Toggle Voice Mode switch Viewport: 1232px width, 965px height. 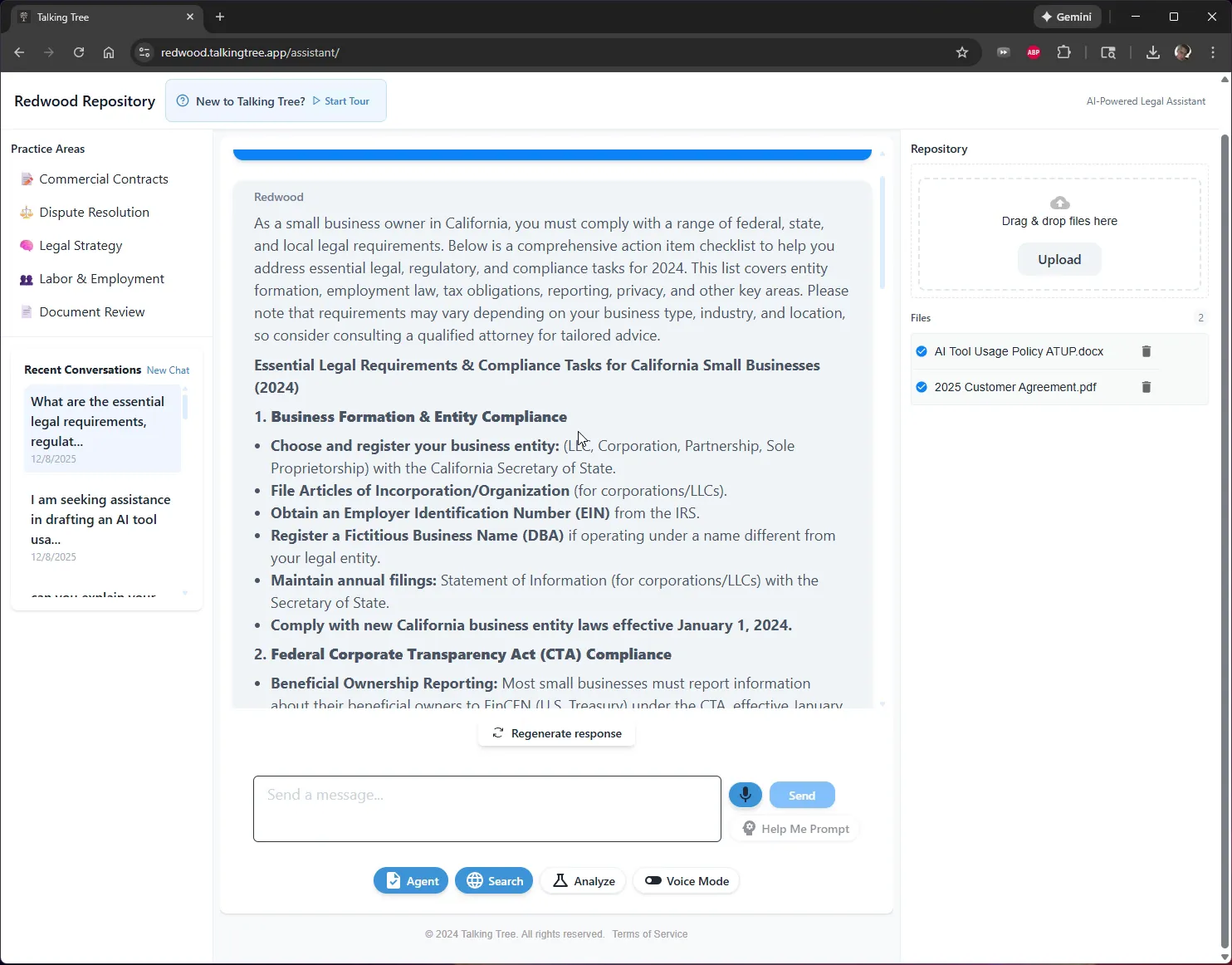(x=653, y=881)
